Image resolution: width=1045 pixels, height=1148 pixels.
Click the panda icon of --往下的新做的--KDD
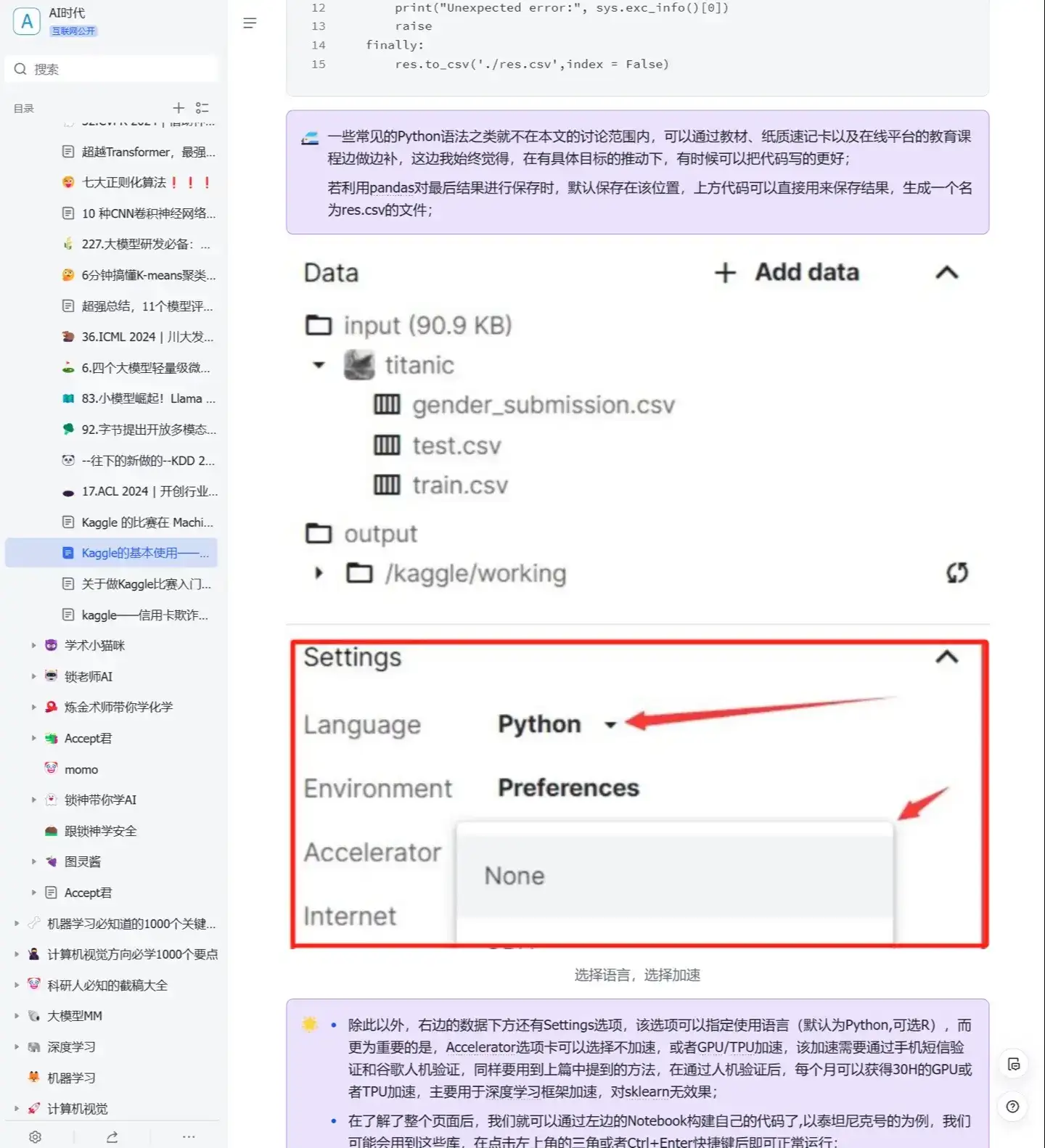click(x=68, y=460)
